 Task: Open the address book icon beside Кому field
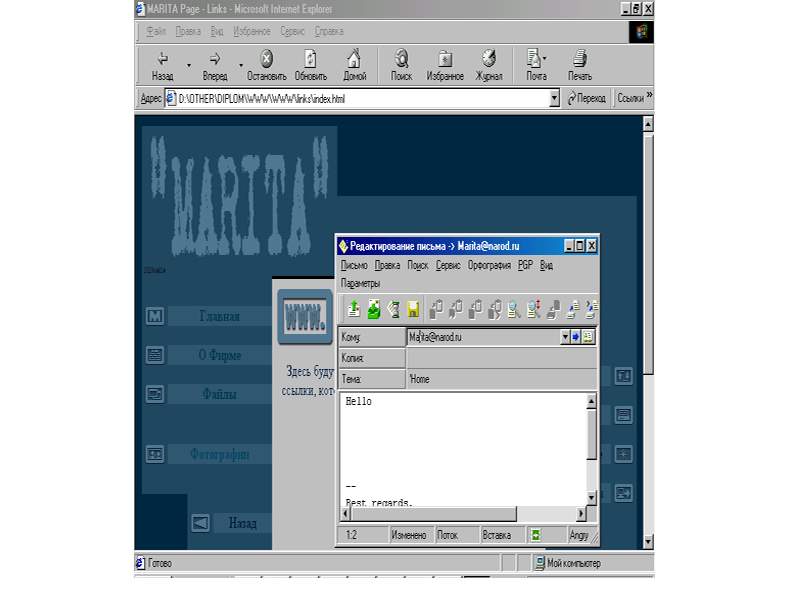pos(588,337)
